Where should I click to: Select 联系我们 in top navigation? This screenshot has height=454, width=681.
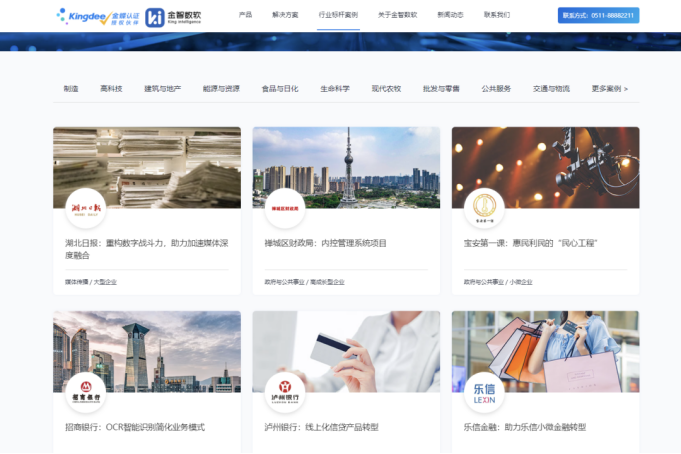[x=497, y=16]
